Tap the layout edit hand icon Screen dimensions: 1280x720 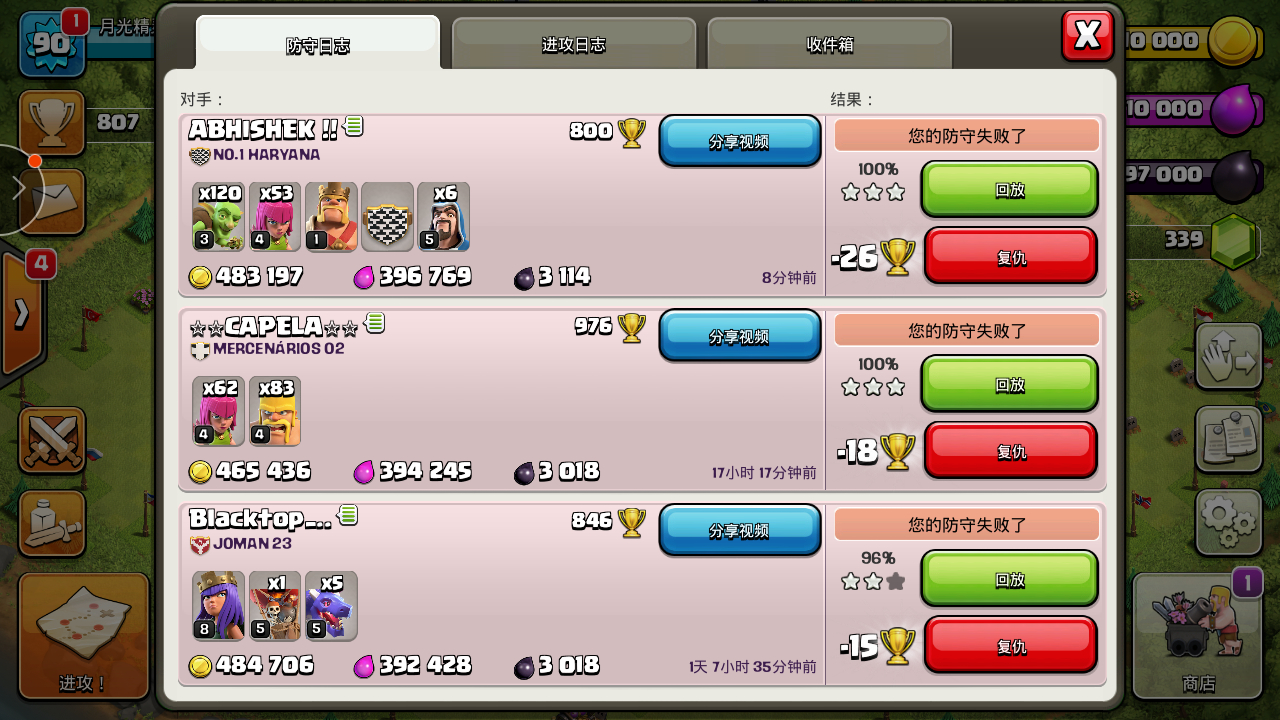point(1228,354)
